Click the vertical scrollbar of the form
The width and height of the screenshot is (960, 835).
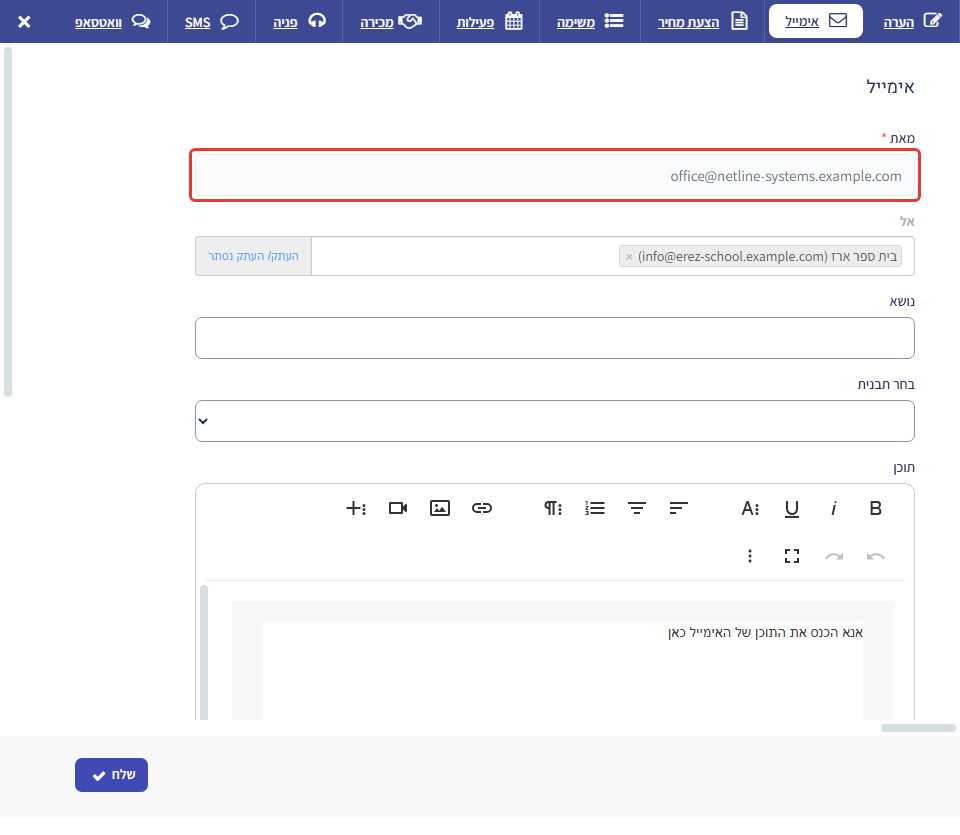point(8,222)
